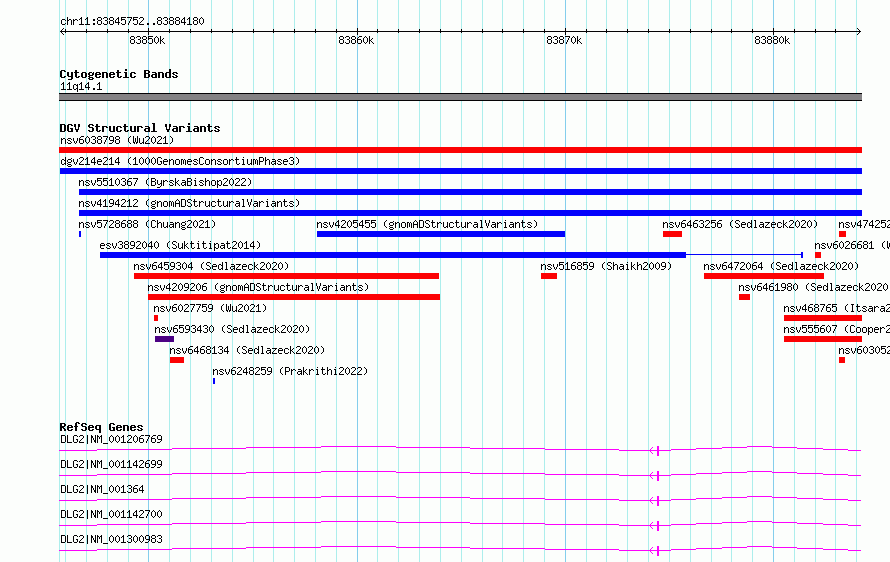
Task: Click the 83860k ruler position label
Action: coord(356,40)
